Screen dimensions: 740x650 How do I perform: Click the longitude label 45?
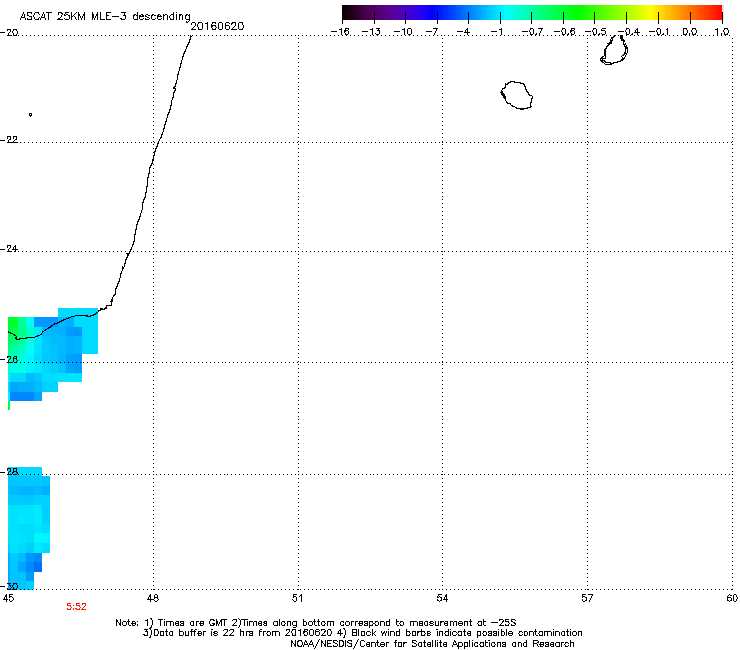pyautogui.click(x=8, y=599)
